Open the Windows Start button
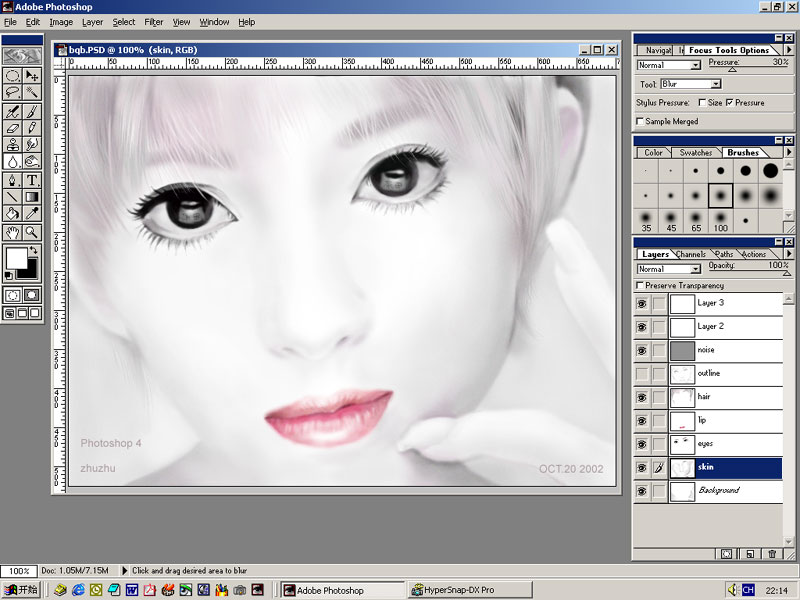The height and width of the screenshot is (600, 800). click(x=20, y=590)
